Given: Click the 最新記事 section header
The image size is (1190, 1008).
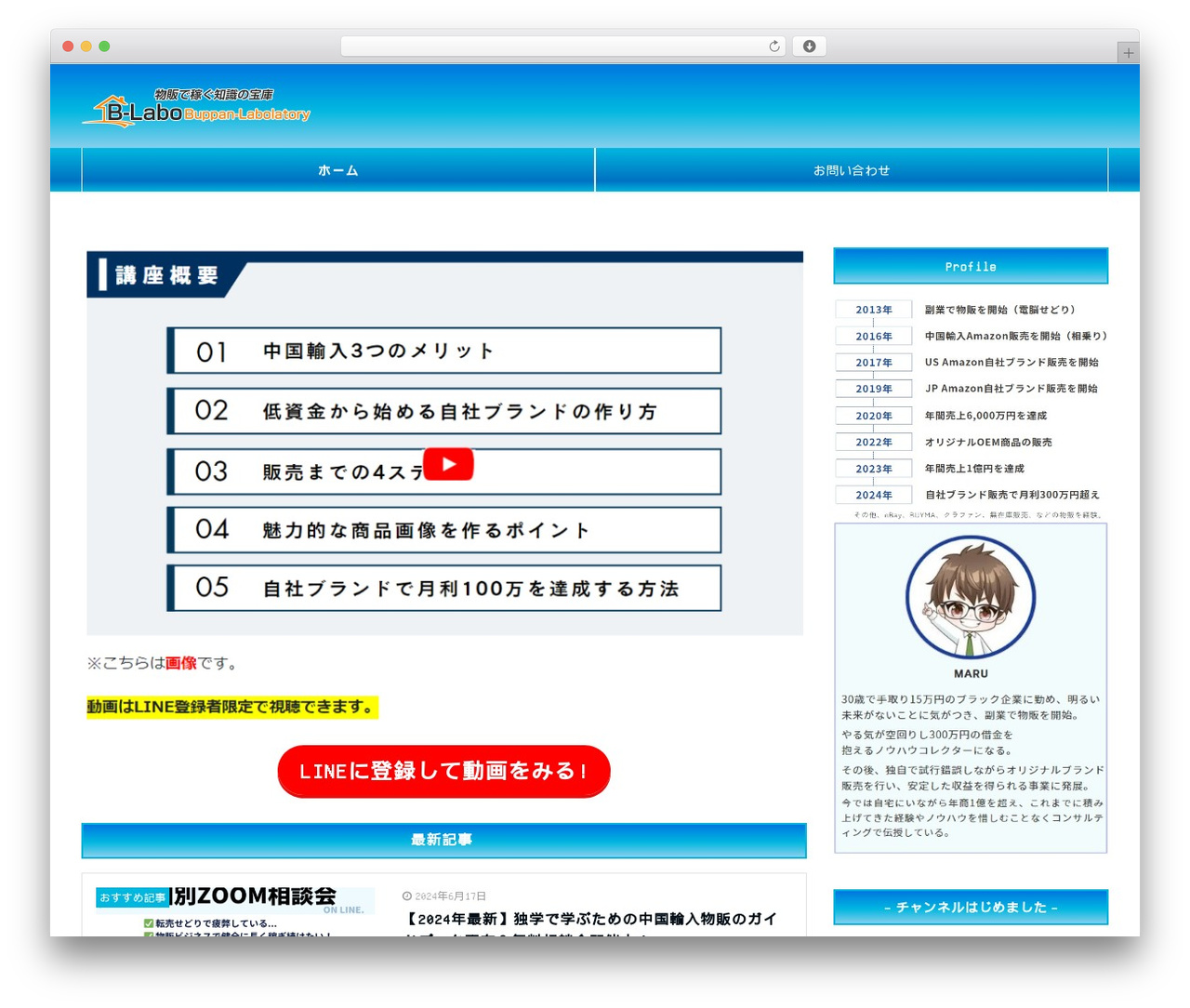Looking at the screenshot, I should 443,840.
